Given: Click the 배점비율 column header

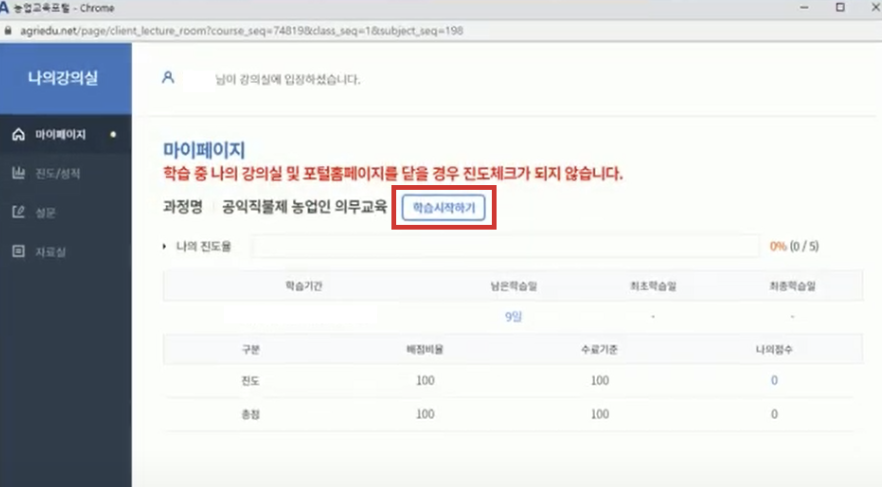Looking at the screenshot, I should pos(425,349).
